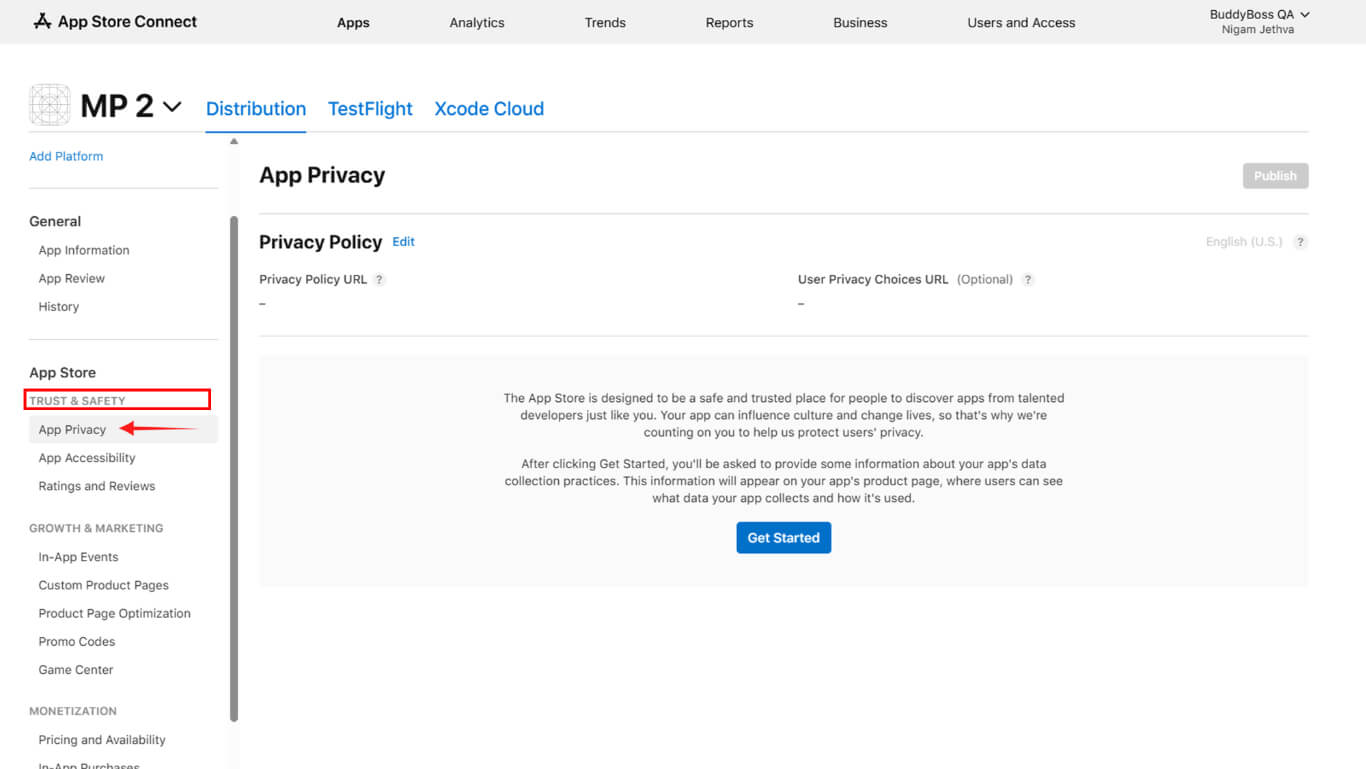Click the sidebar vertical scrollbar

point(234,468)
